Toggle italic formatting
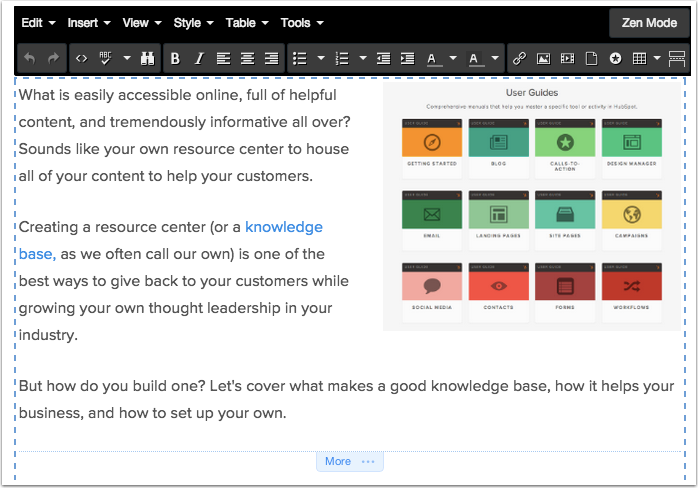Viewport: 698px width, 488px height. point(199,59)
